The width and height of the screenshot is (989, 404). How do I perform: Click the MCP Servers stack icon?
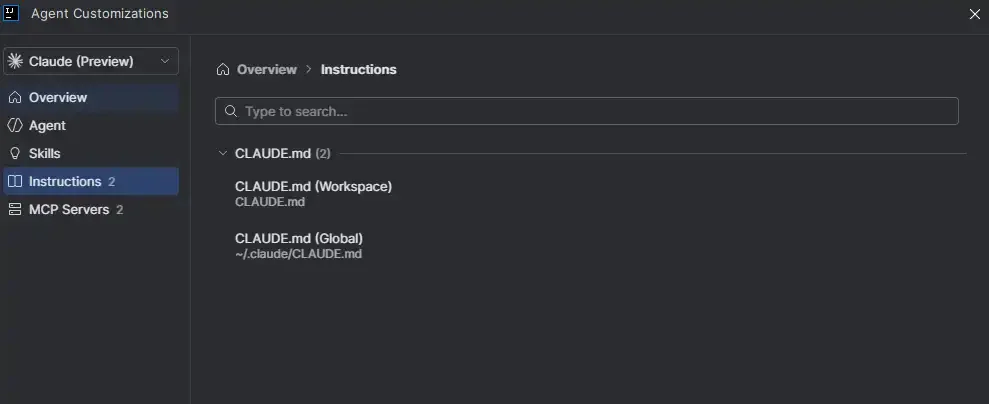point(15,209)
